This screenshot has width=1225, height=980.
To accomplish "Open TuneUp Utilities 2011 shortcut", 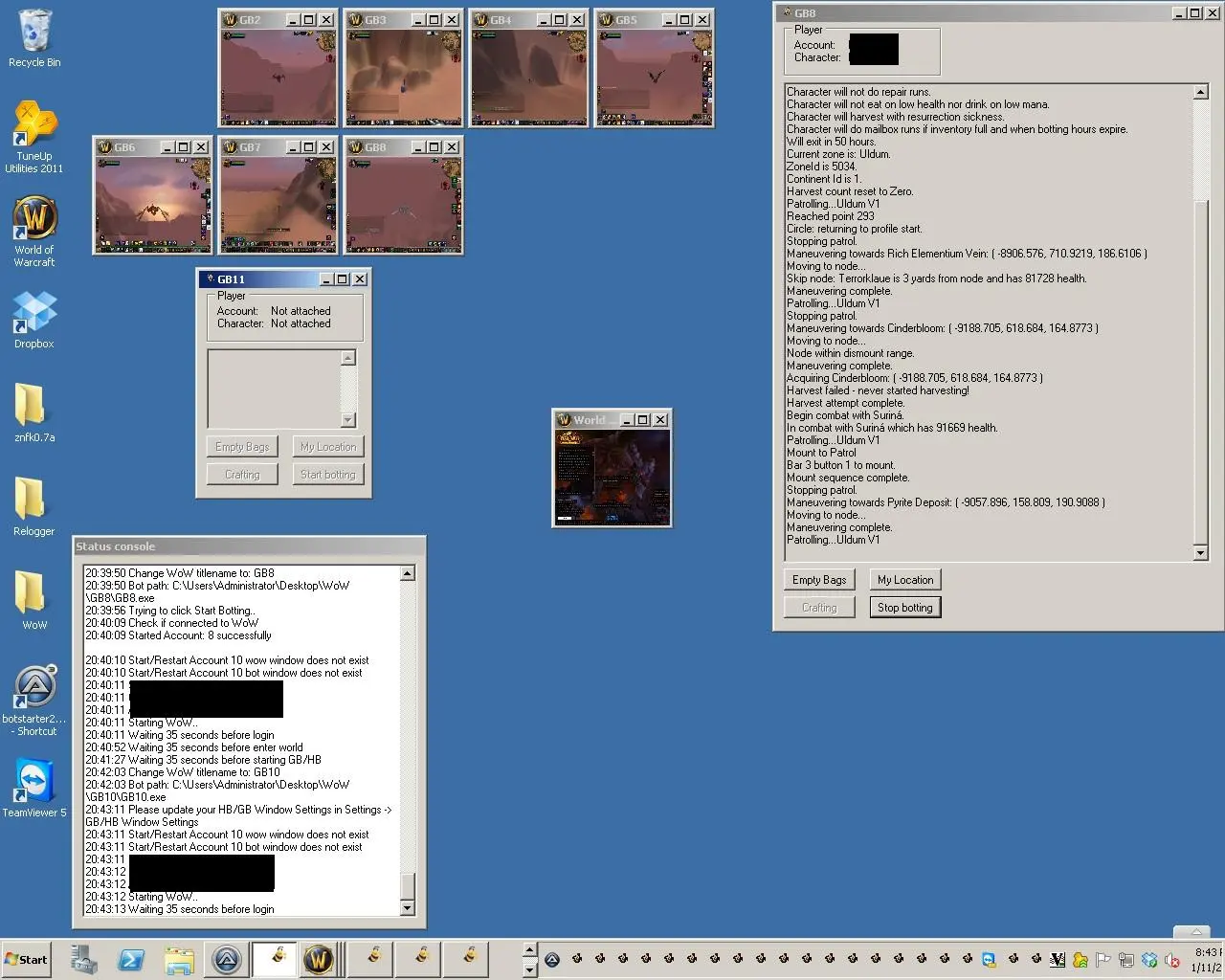I will coord(34,124).
